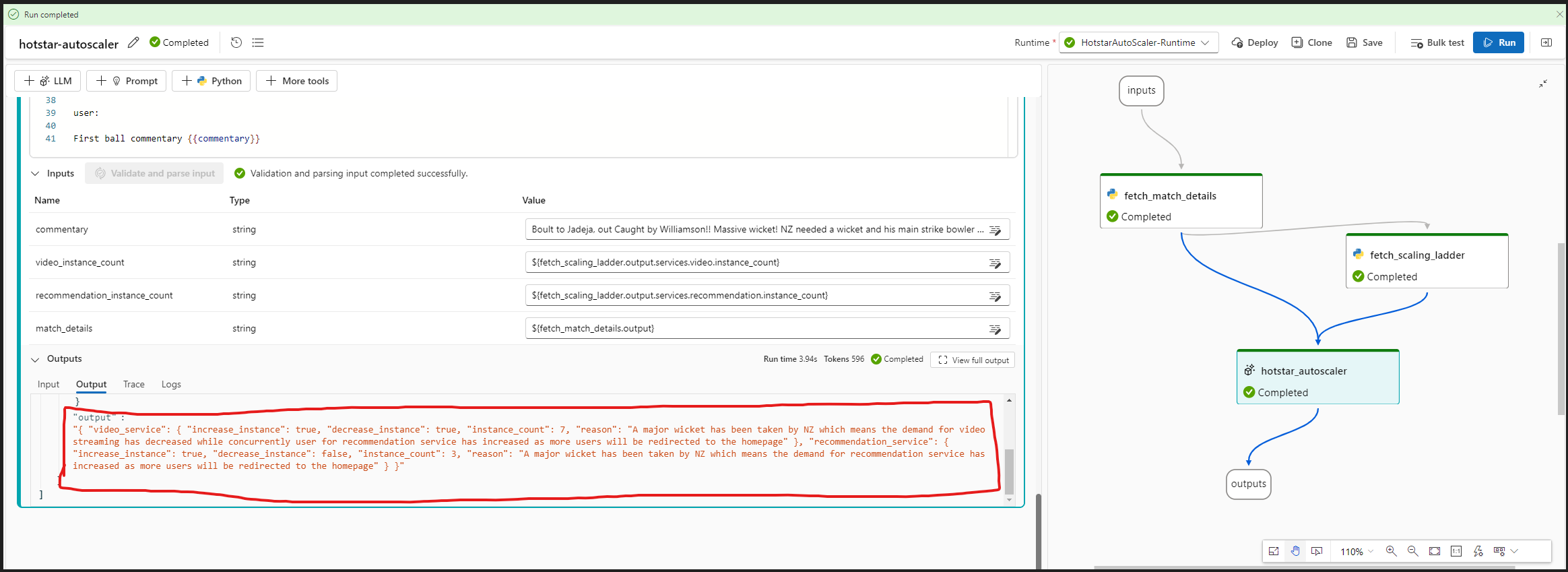Open minimap icon in graph toolbar
The width and height of the screenshot is (1568, 572).
pyautogui.click(x=1274, y=551)
